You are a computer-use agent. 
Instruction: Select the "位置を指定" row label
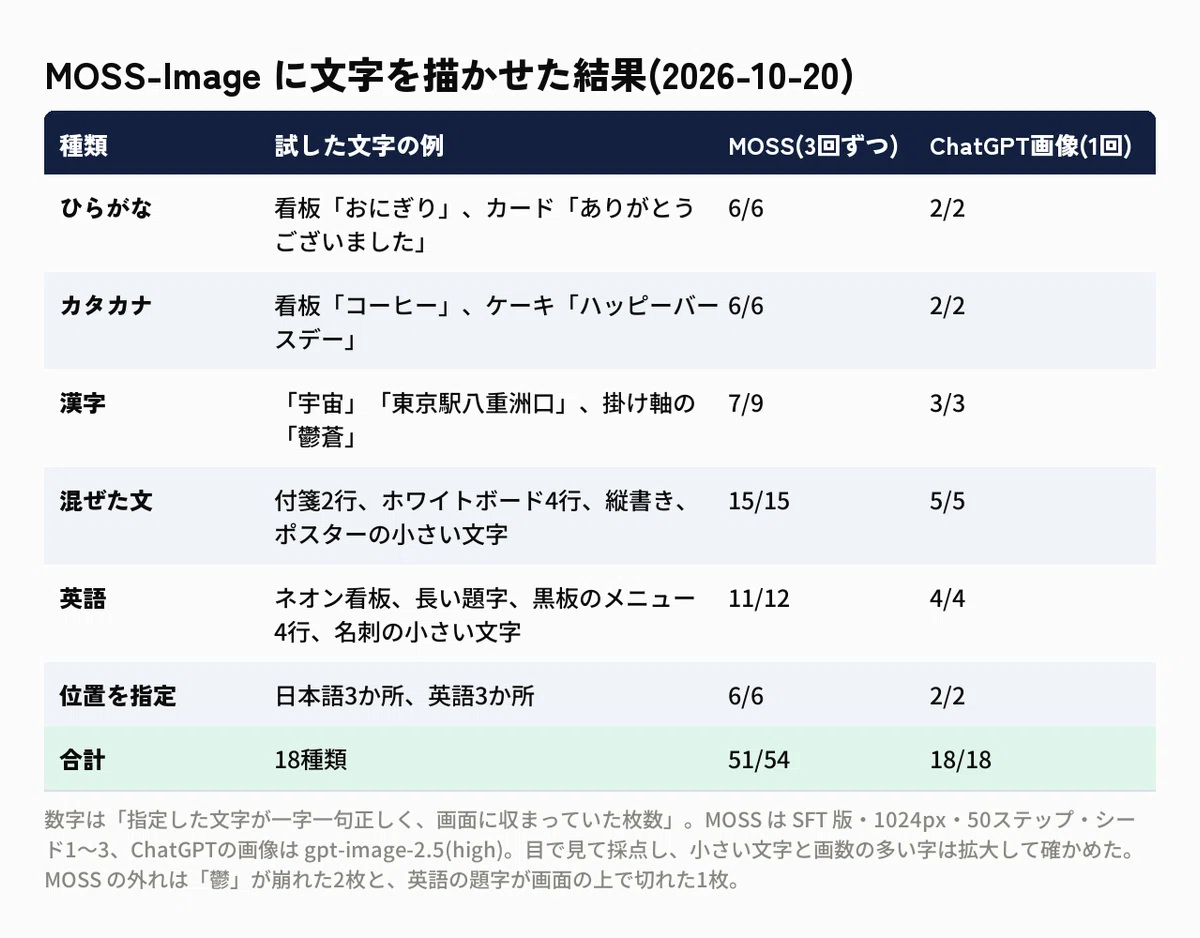coord(118,695)
